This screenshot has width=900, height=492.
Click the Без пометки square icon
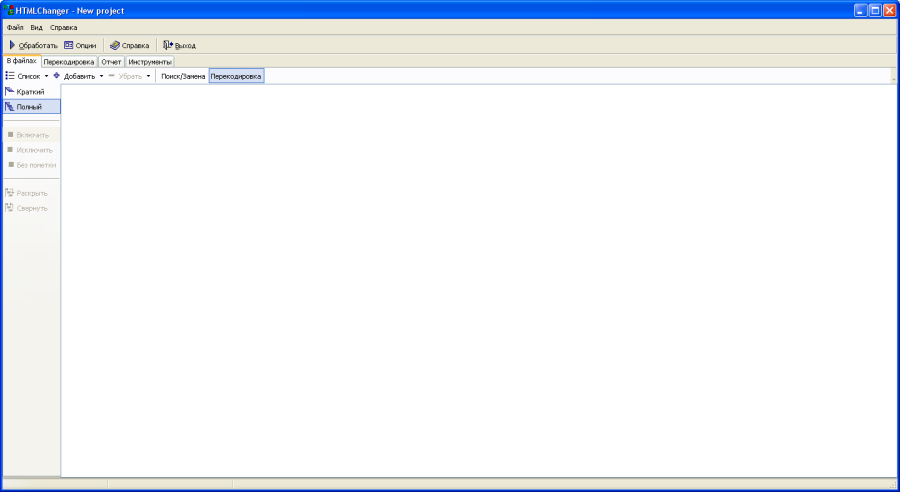click(10, 165)
